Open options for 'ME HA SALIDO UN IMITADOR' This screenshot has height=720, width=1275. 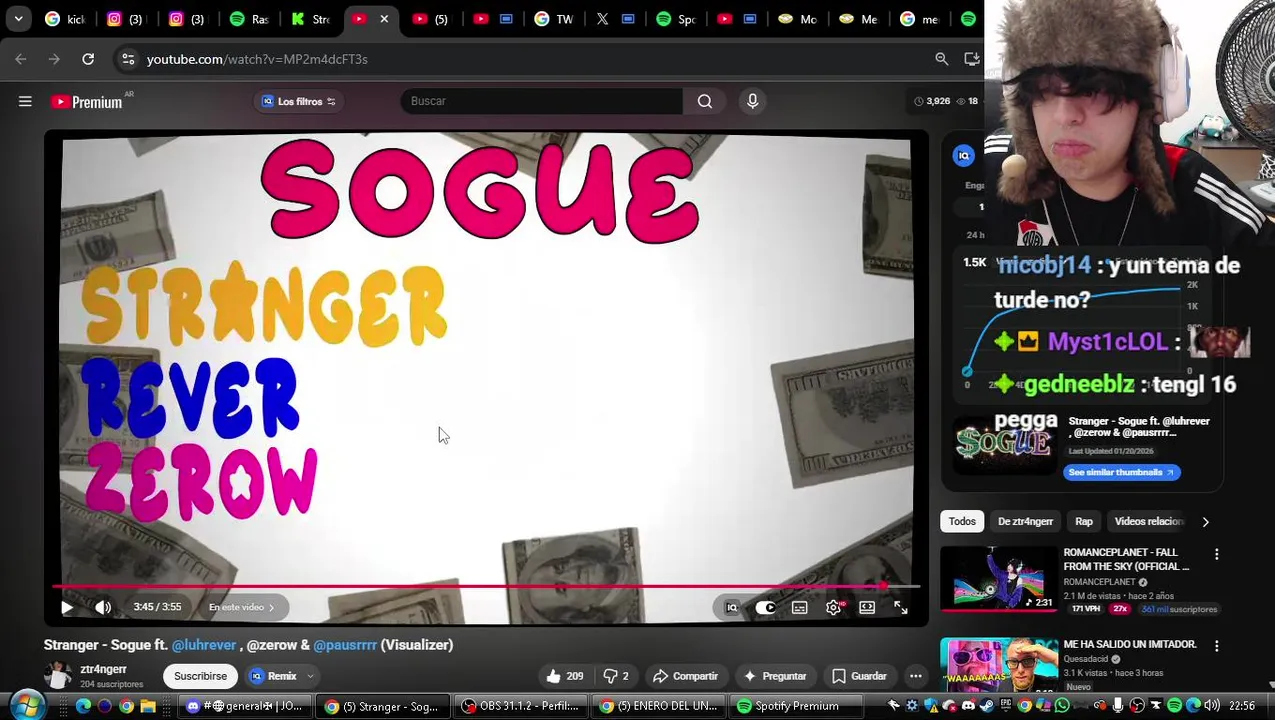click(1216, 646)
